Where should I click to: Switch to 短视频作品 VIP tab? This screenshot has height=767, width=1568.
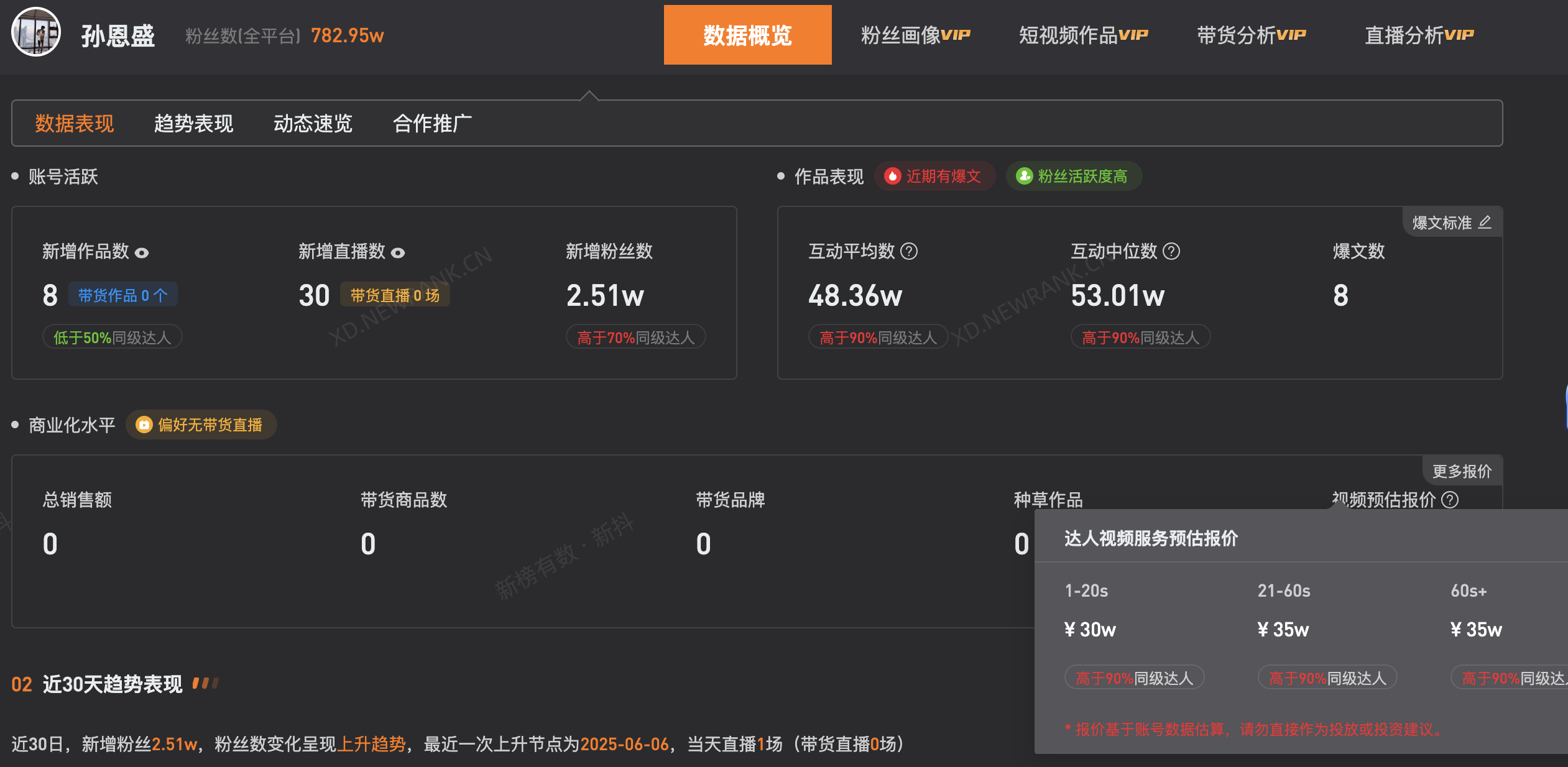pyautogui.click(x=1083, y=35)
